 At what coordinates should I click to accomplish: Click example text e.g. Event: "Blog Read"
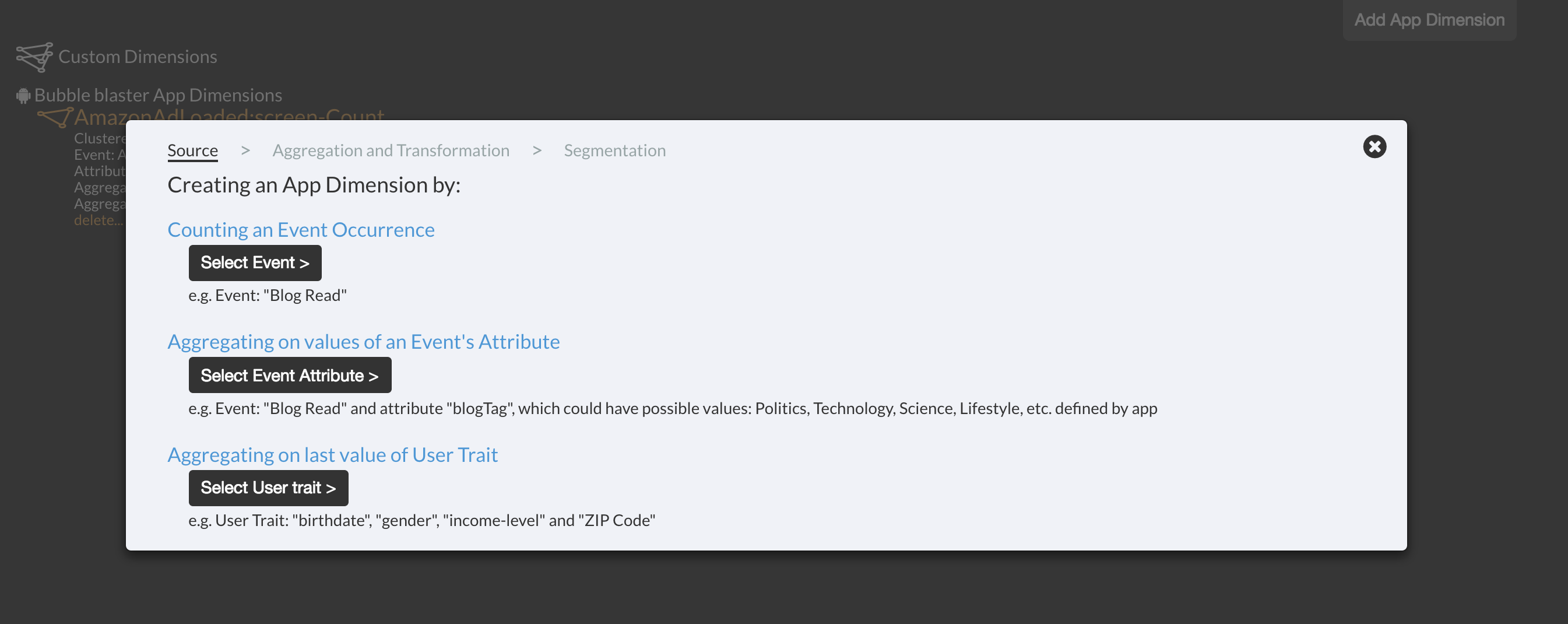coord(267,295)
